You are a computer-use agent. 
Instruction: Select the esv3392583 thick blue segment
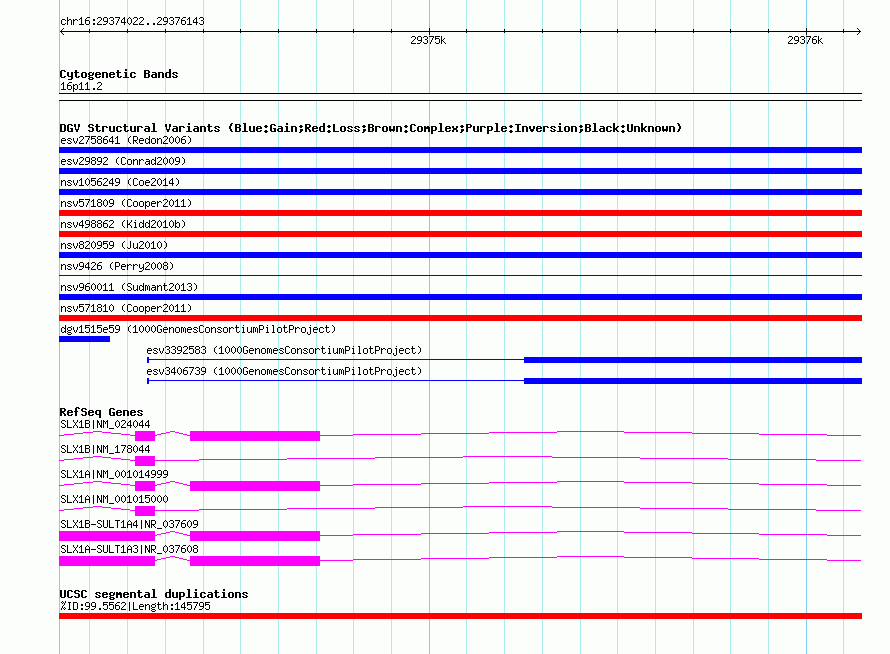click(x=693, y=360)
